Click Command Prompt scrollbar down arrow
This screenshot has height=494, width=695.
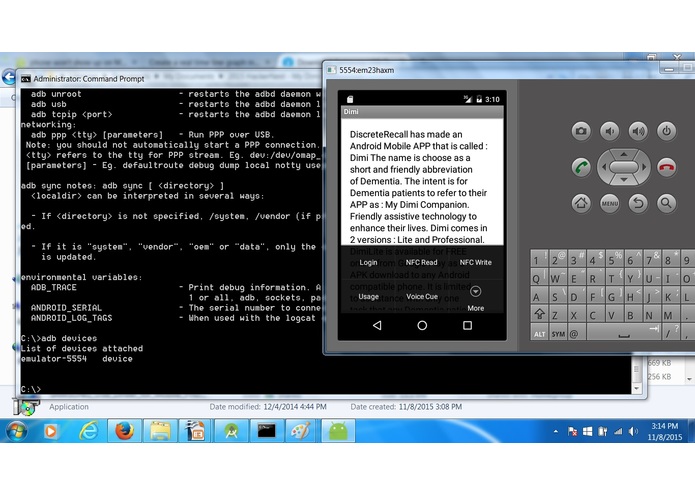point(636,389)
